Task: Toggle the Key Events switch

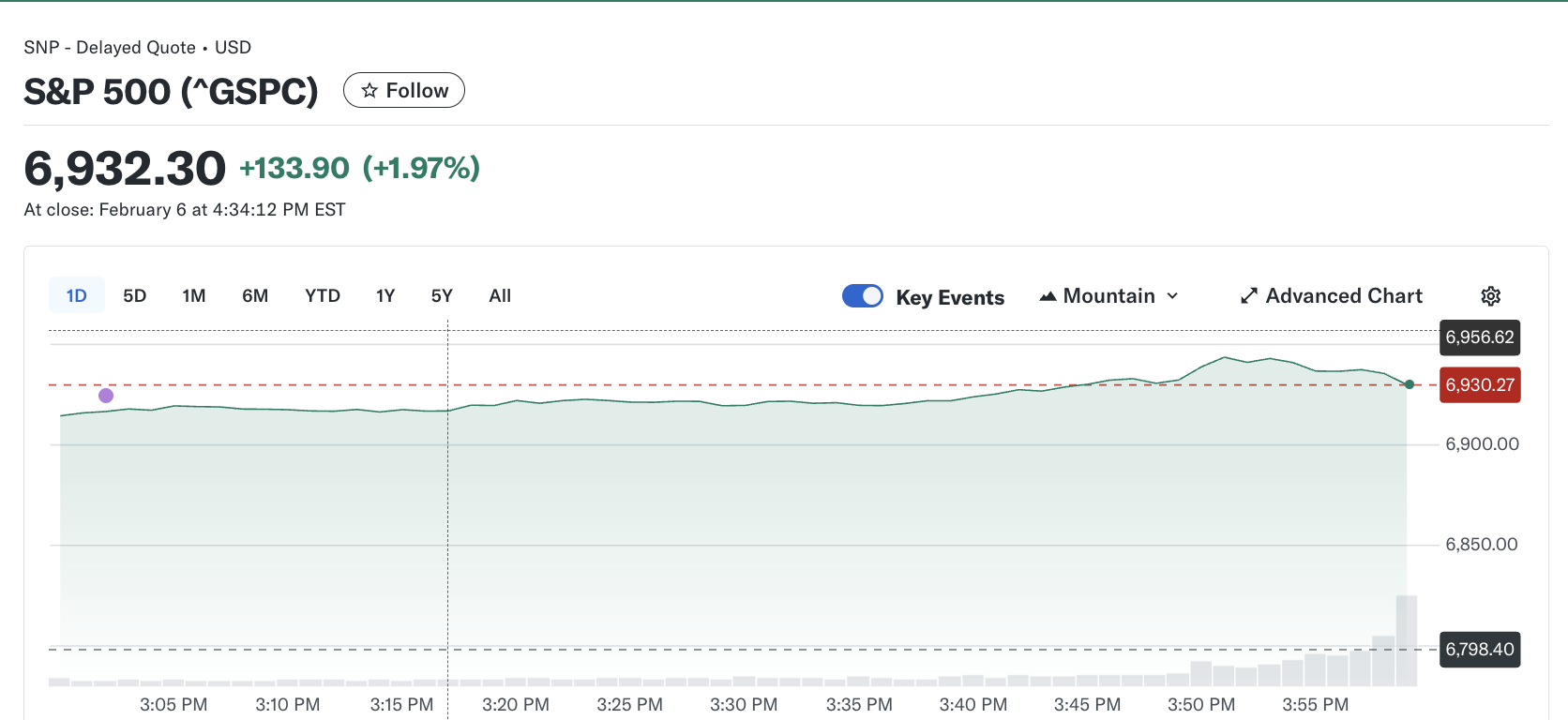Action: pyautogui.click(x=863, y=296)
